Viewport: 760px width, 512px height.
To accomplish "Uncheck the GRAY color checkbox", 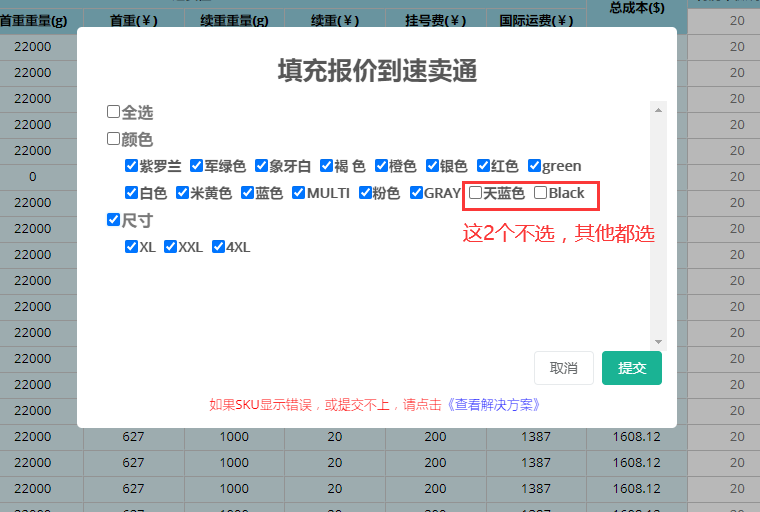I will coord(416,193).
